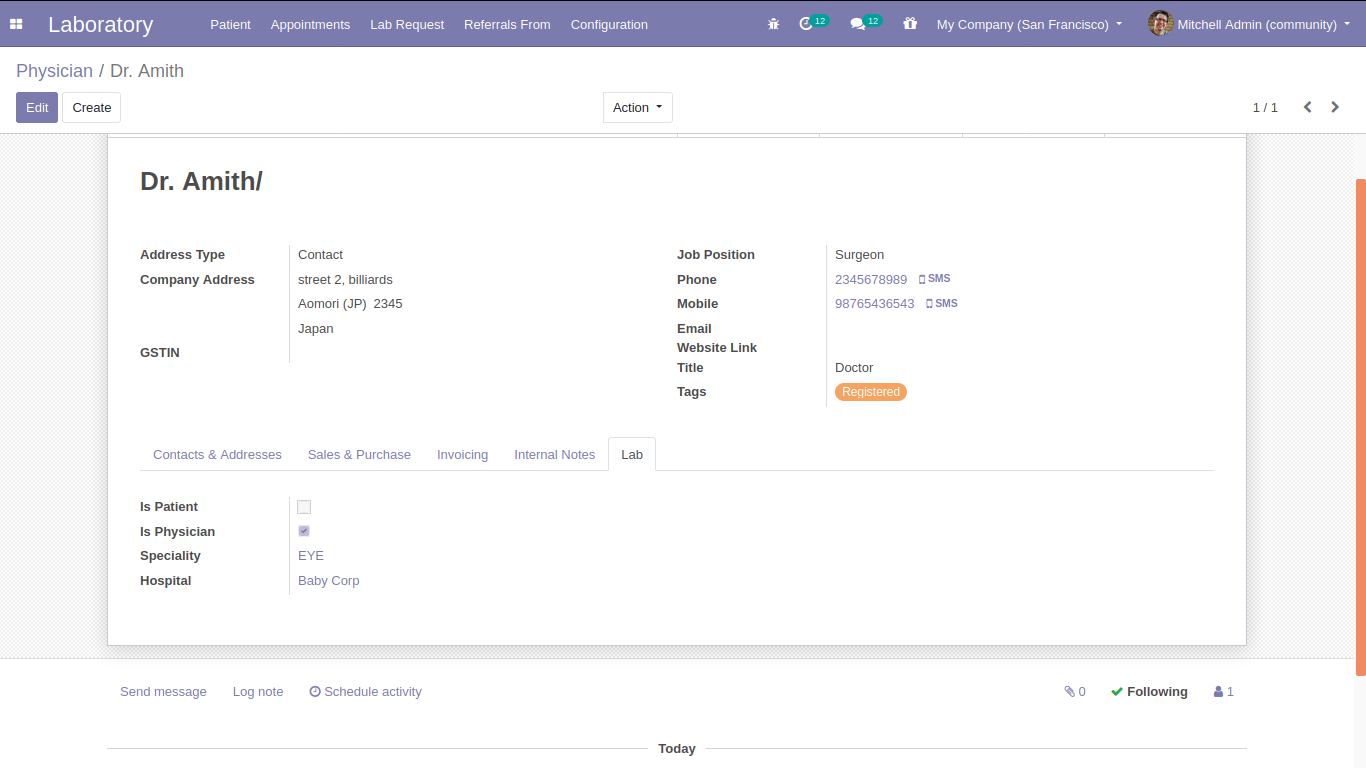Click the Dr. Amith/ record title
The width and height of the screenshot is (1366, 768).
[201, 181]
